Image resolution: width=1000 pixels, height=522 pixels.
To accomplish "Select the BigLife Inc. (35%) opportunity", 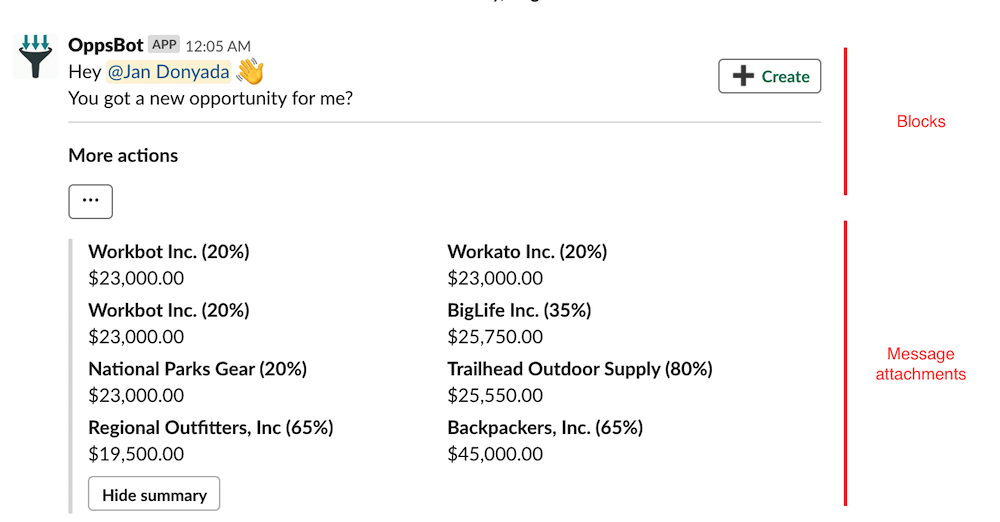I will tap(519, 310).
